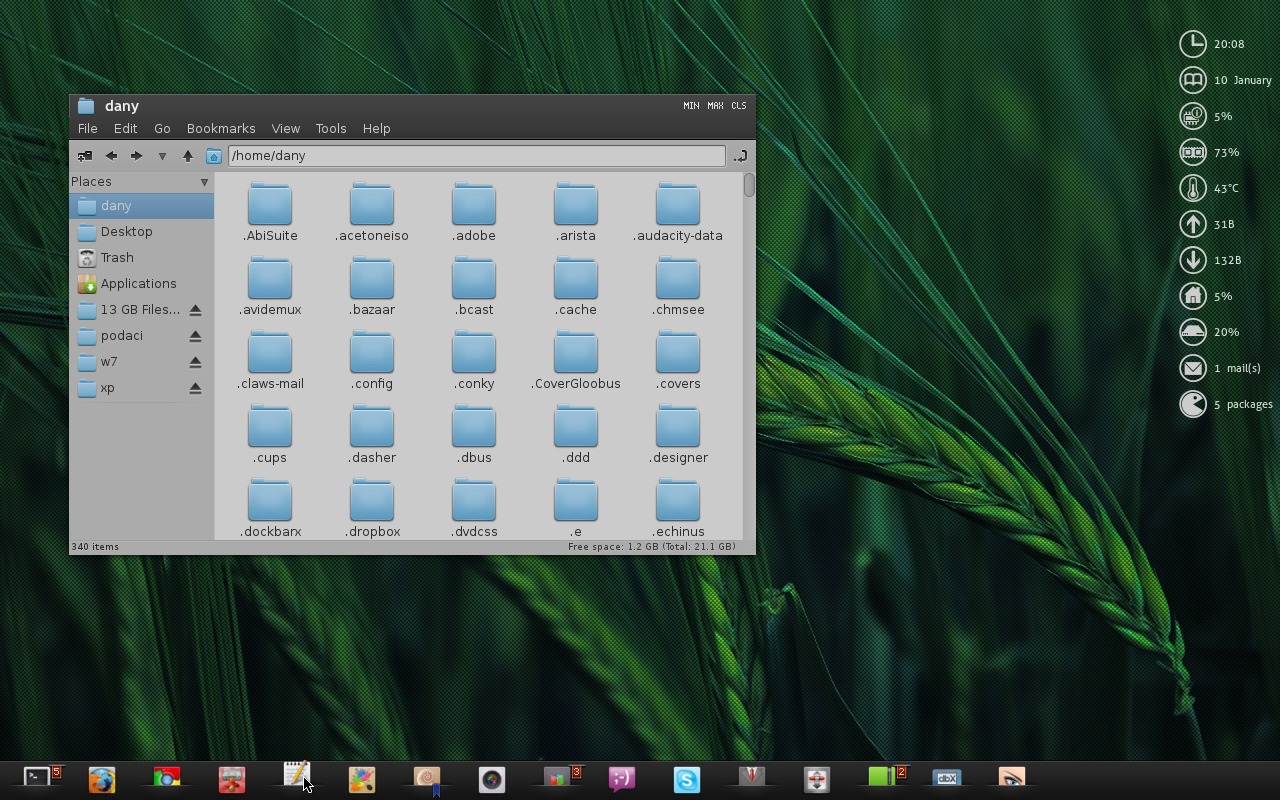
Task: Select the .covers folder
Action: [x=678, y=360]
